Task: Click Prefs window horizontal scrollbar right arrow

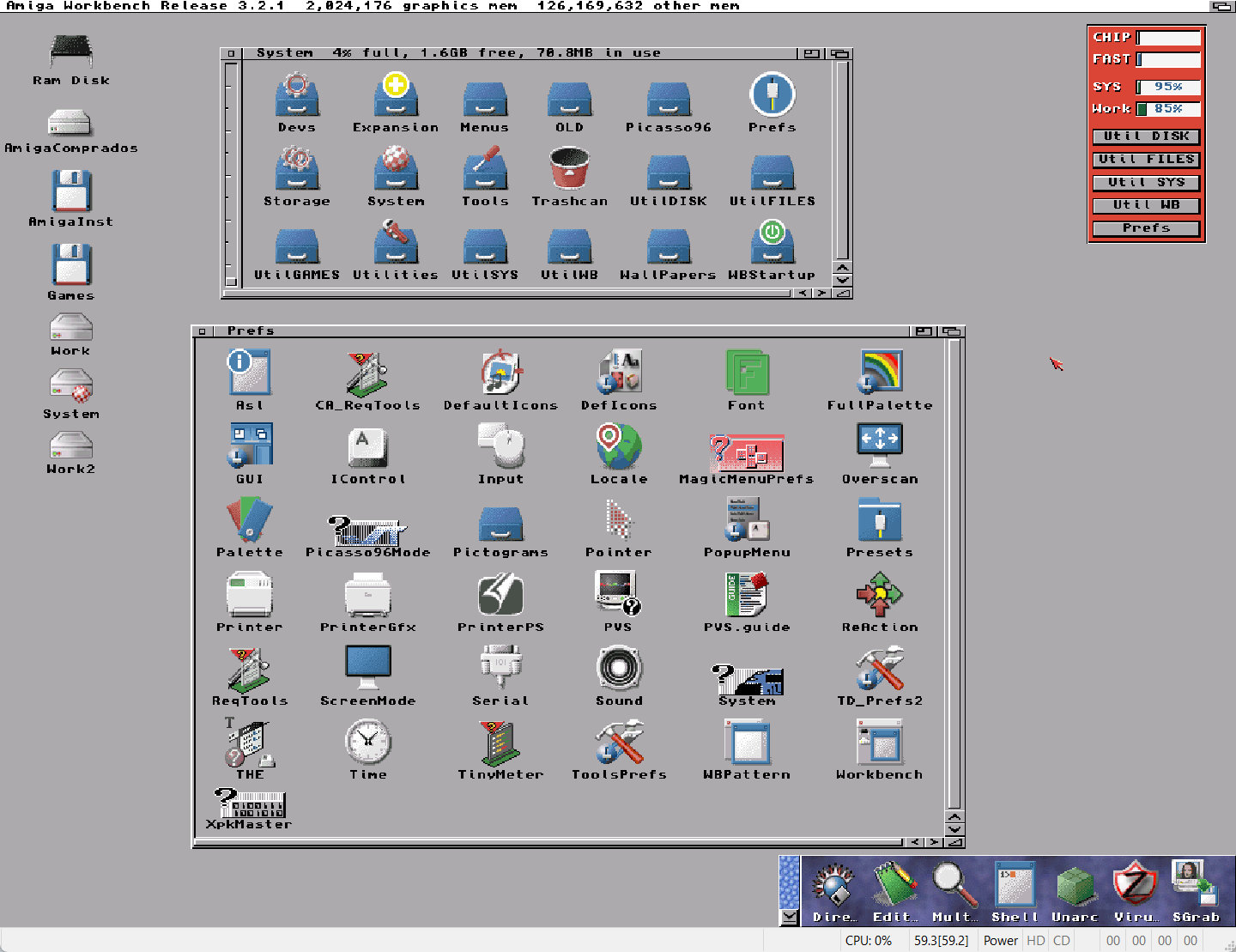Action: pos(934,842)
